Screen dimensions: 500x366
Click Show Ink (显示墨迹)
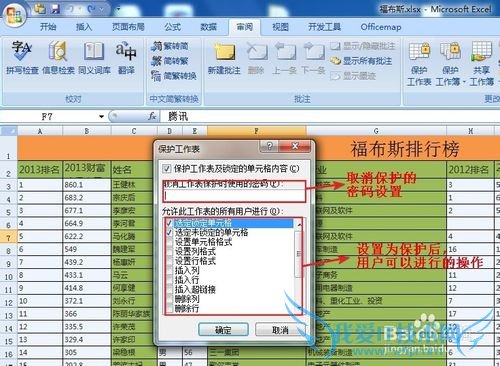pos(353,76)
